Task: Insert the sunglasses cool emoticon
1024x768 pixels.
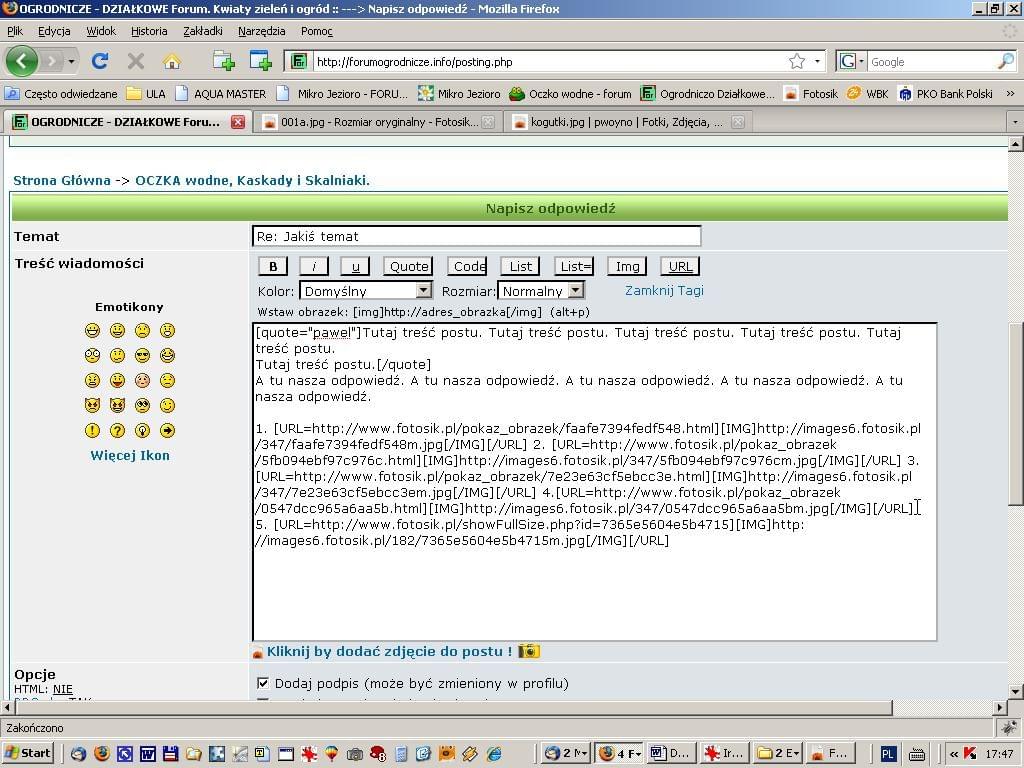Action: pyautogui.click(x=142, y=355)
